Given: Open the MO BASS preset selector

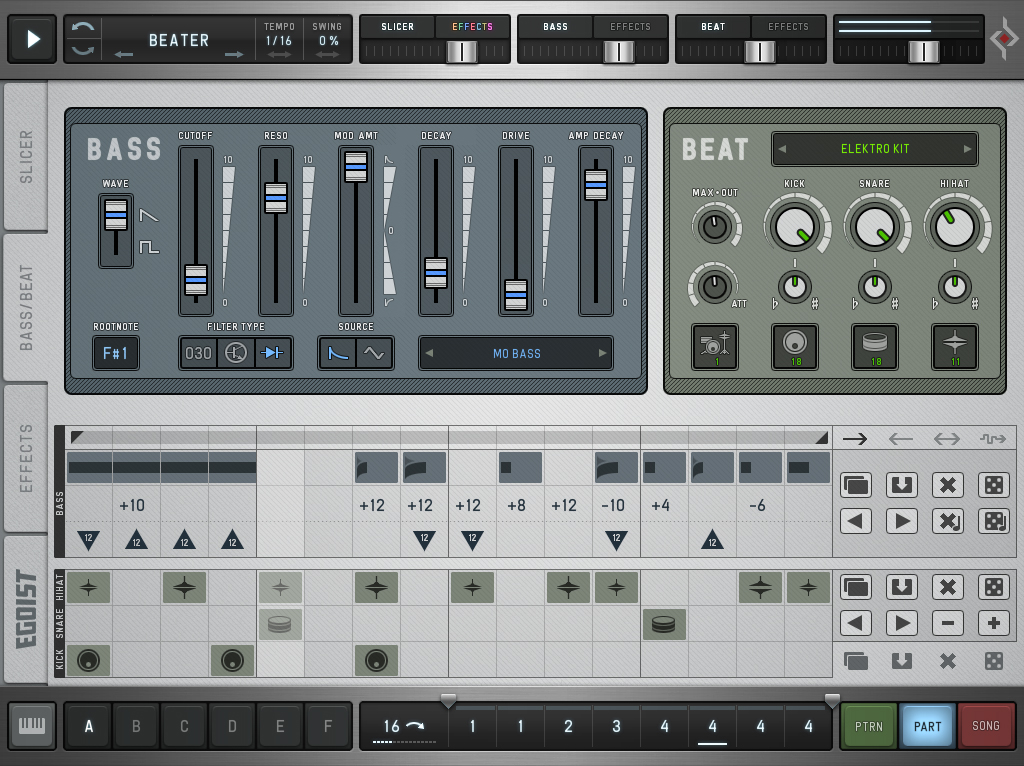Looking at the screenshot, I should (516, 353).
